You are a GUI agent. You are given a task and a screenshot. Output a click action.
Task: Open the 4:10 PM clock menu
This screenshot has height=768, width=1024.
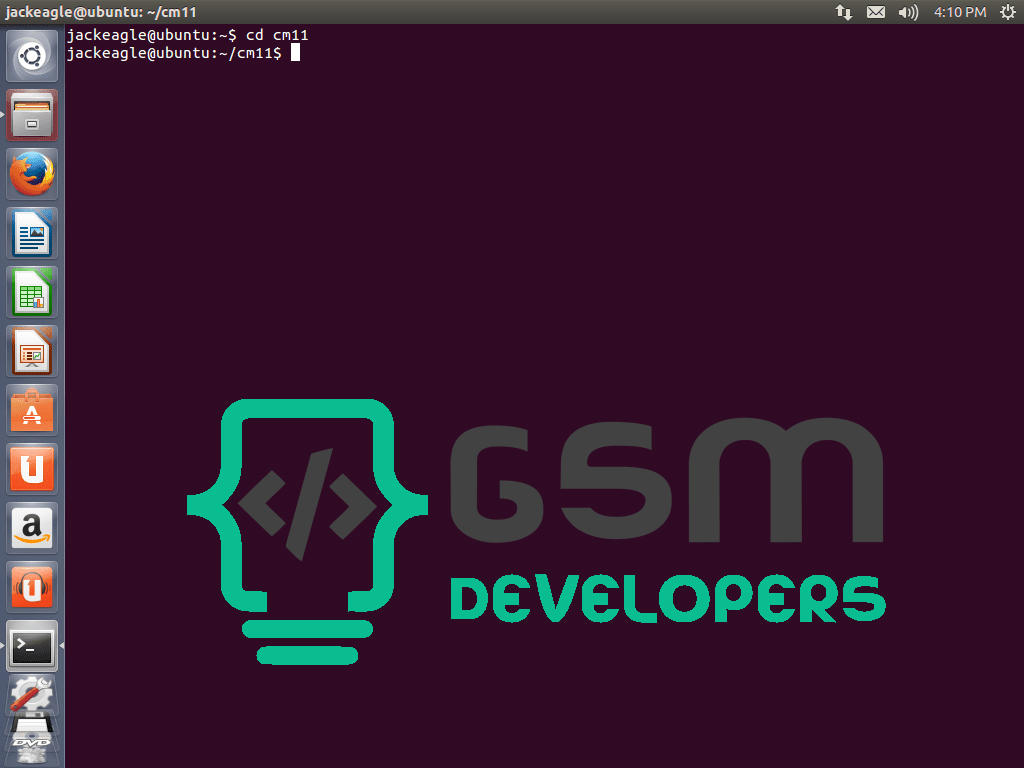[x=959, y=12]
